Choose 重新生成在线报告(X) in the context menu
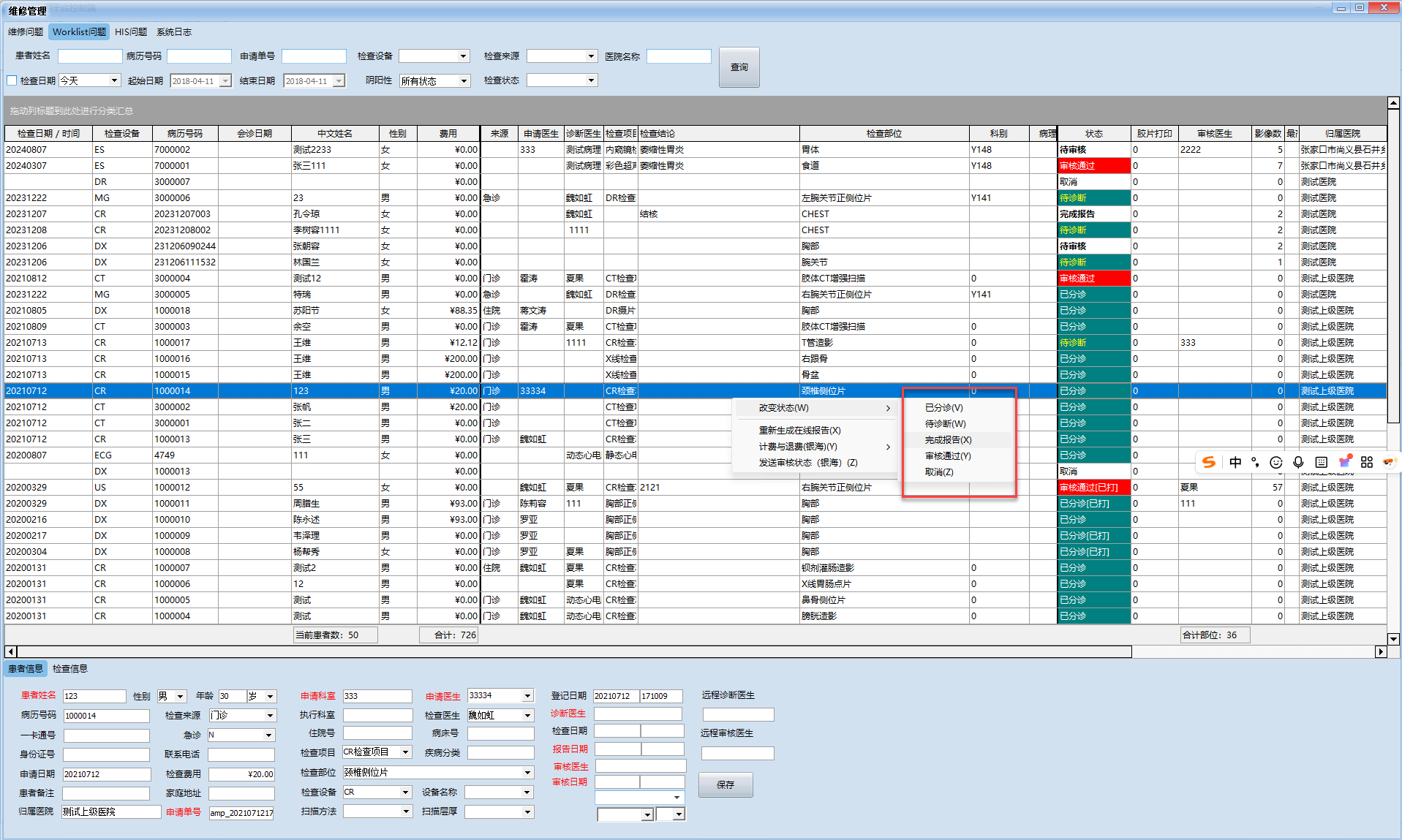Viewport: 1402px width, 840px height. coord(799,431)
